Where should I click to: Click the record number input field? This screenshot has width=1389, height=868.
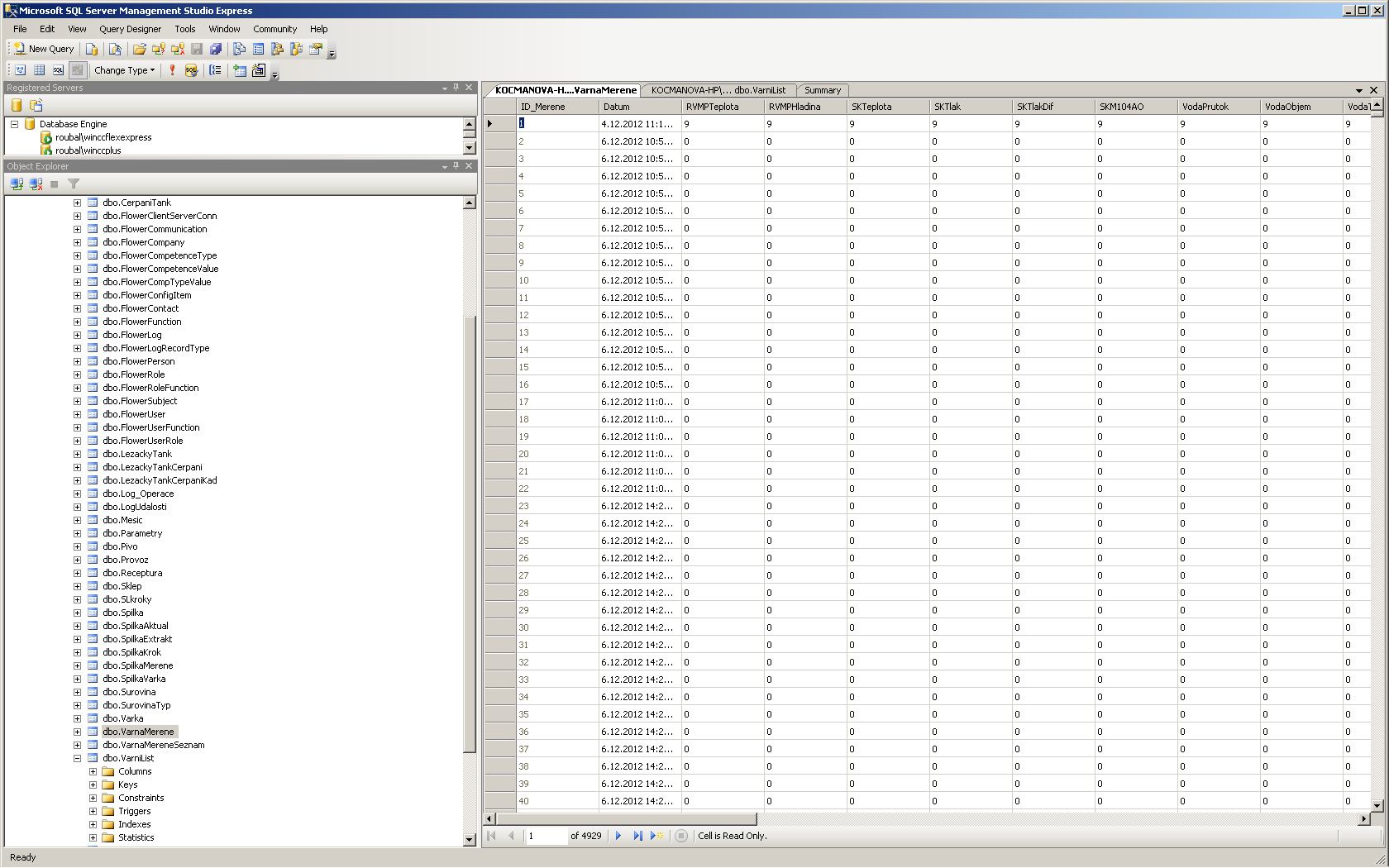click(547, 836)
